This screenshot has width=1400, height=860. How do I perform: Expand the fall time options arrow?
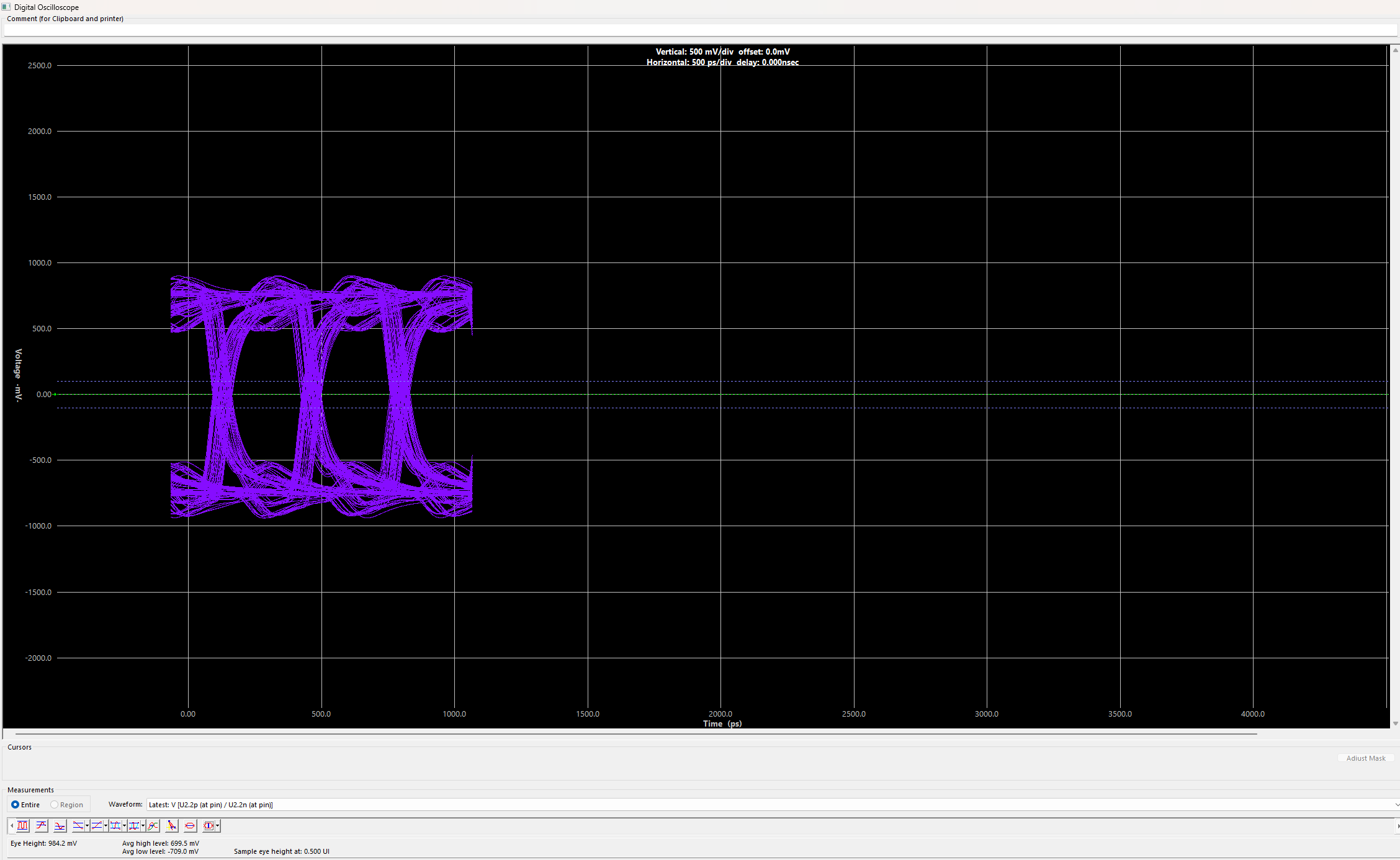click(87, 826)
